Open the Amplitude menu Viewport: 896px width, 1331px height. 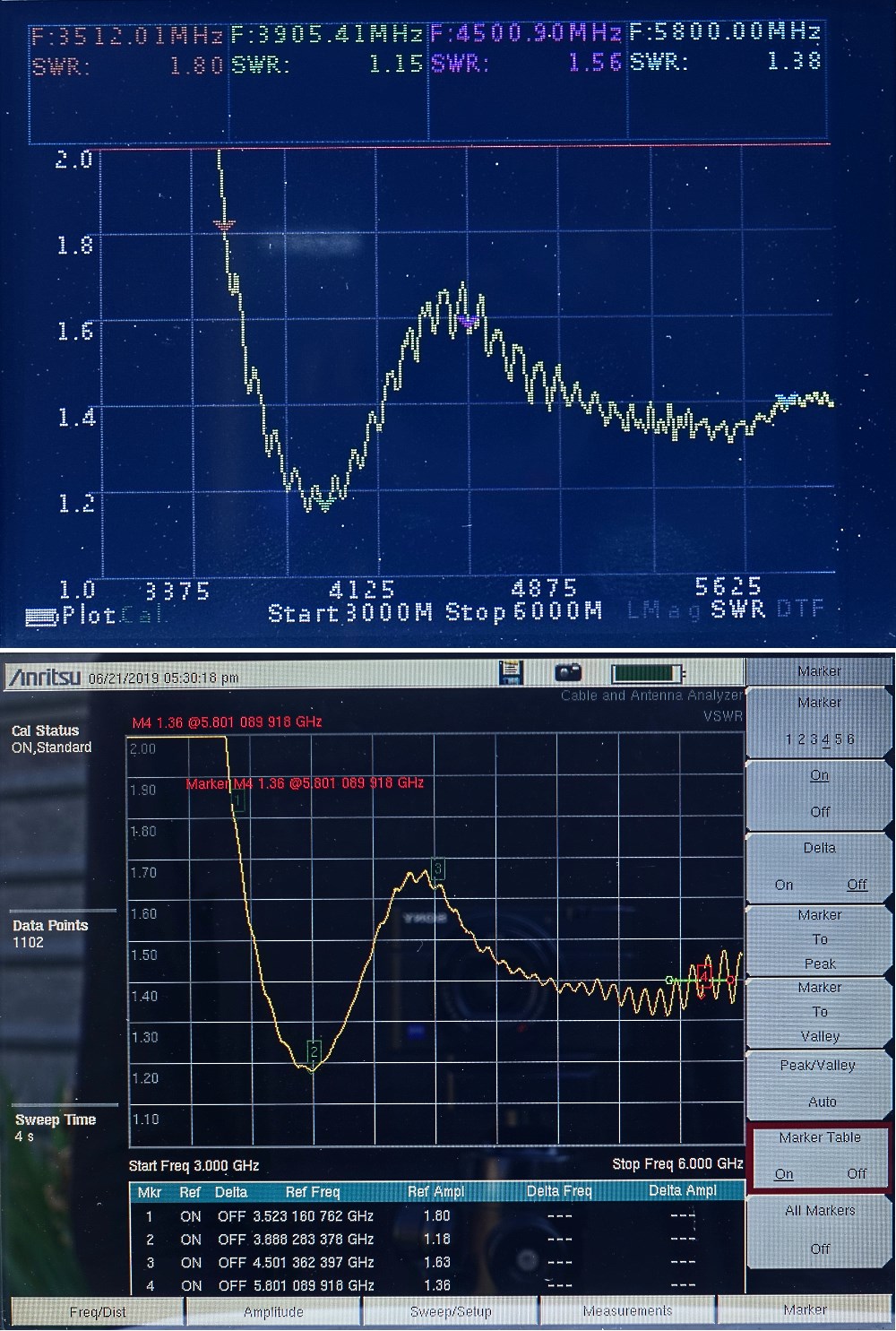pyautogui.click(x=271, y=1310)
